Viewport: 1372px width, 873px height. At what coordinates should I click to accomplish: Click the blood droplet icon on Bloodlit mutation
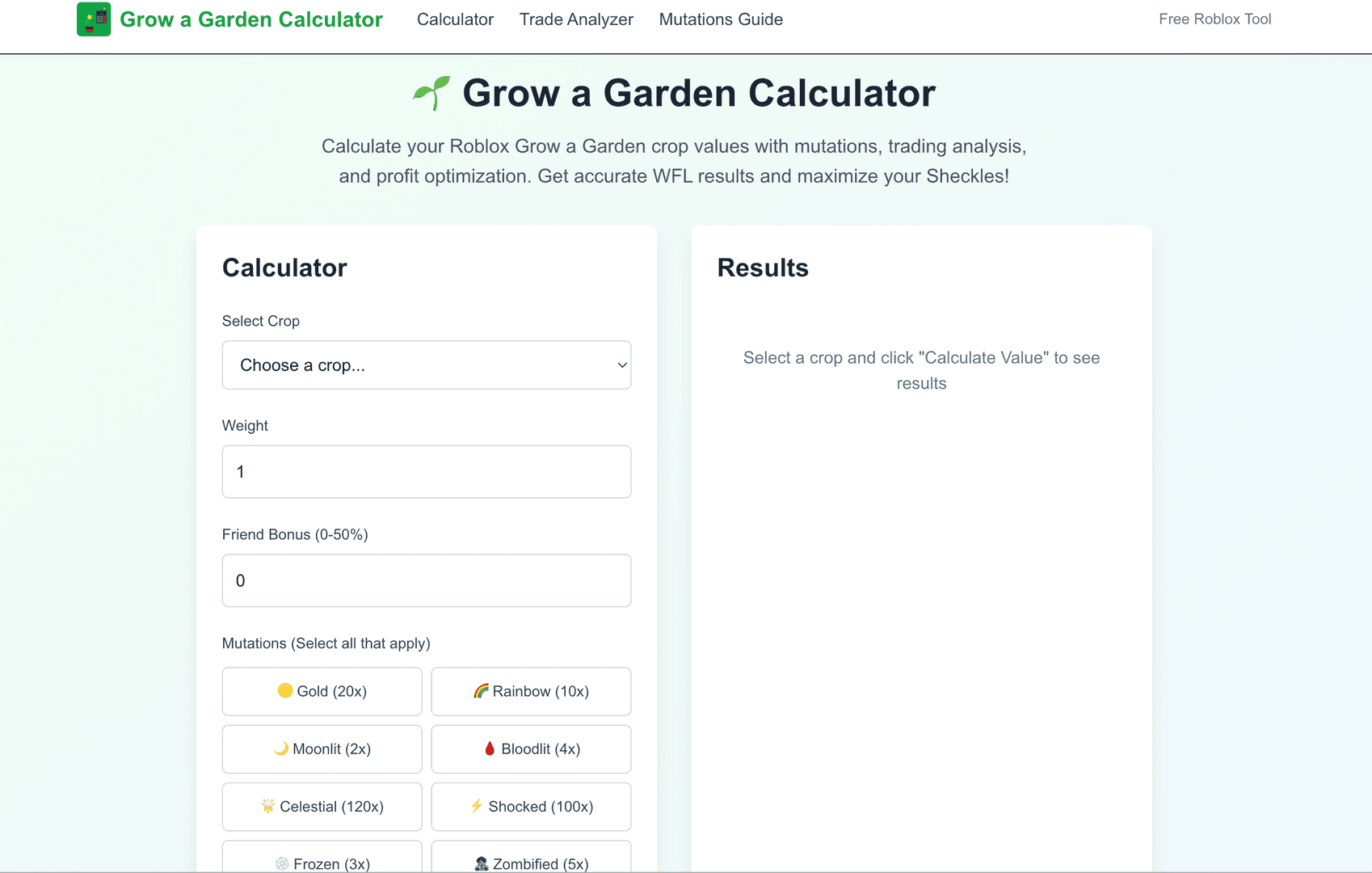490,749
